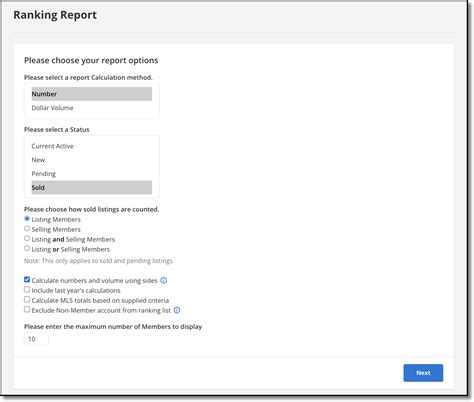474x402 pixels.
Task: Click 'Please enter the maximum number of Members' label
Action: click(x=113, y=327)
